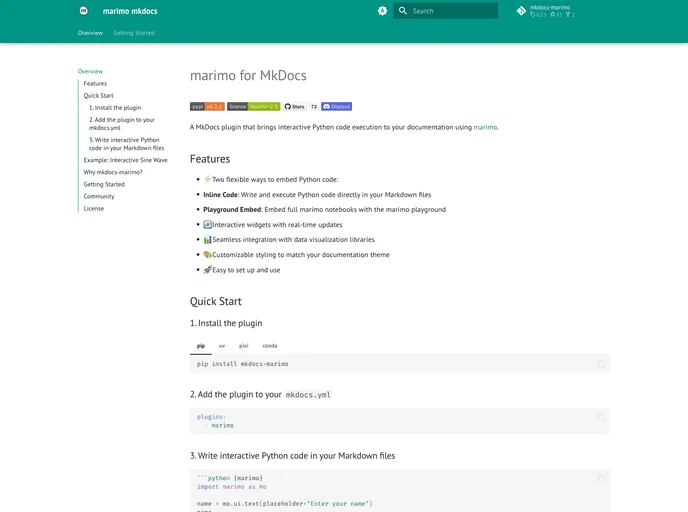Screen dimensions: 688x512
Task: Copy the python marimo code block
Action: (601, 478)
